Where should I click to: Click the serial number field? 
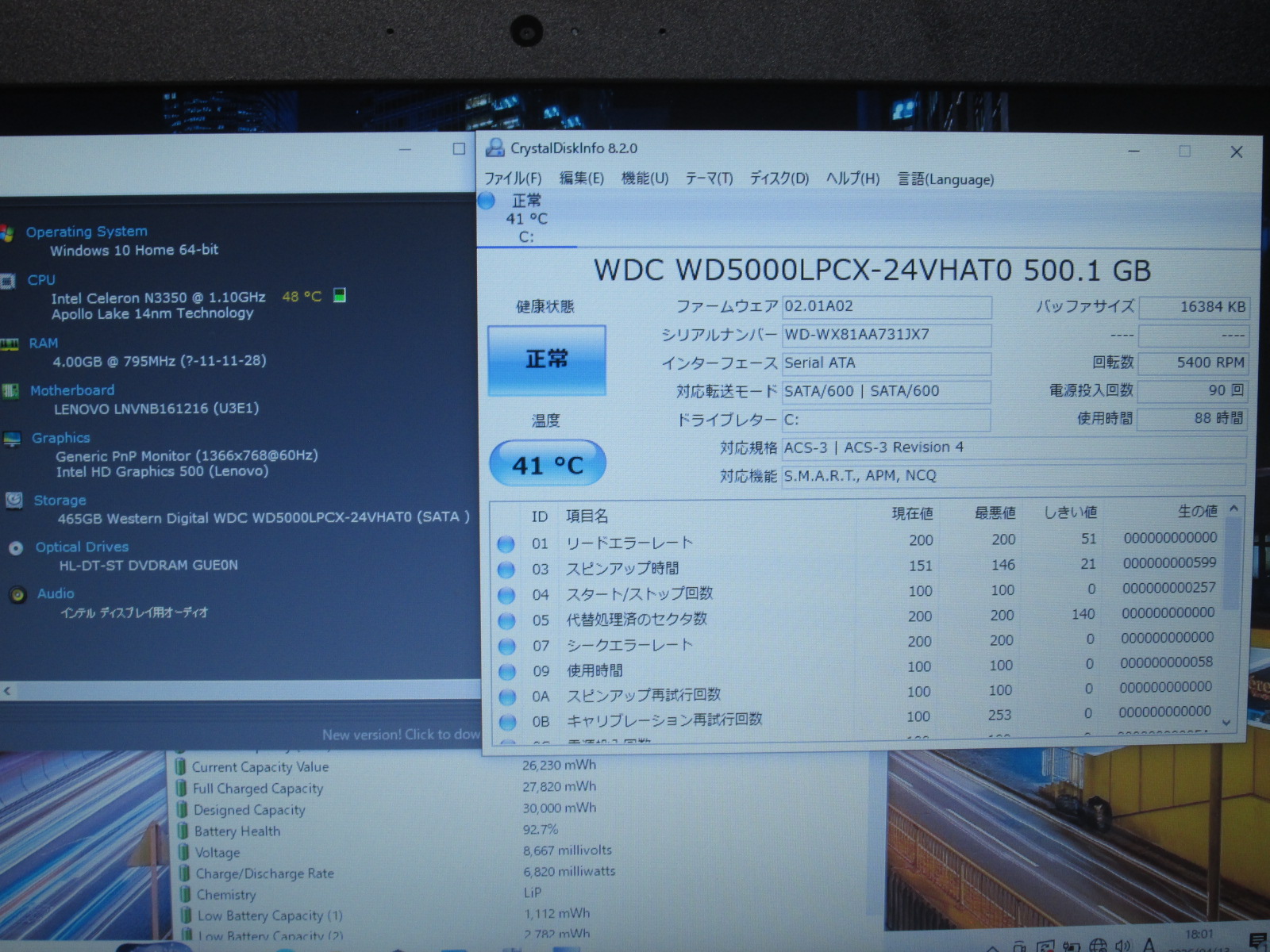(x=886, y=335)
